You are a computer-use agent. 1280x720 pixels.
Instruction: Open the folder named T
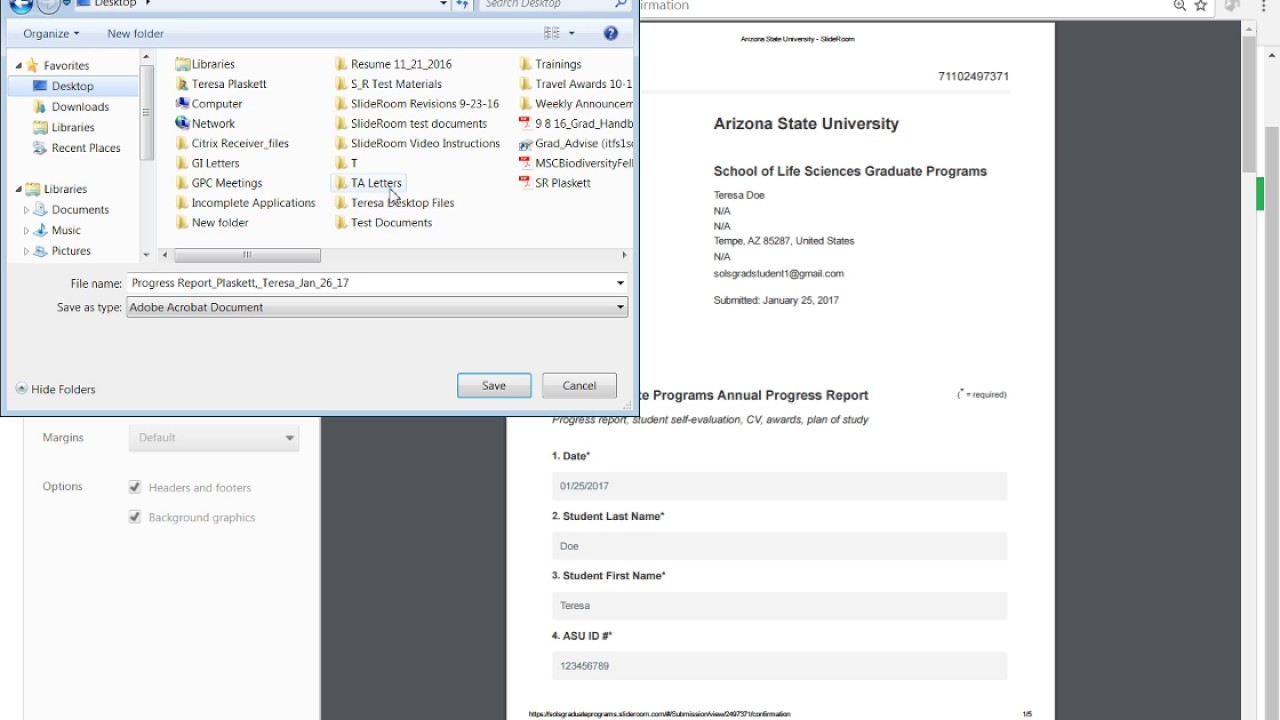(x=346, y=163)
